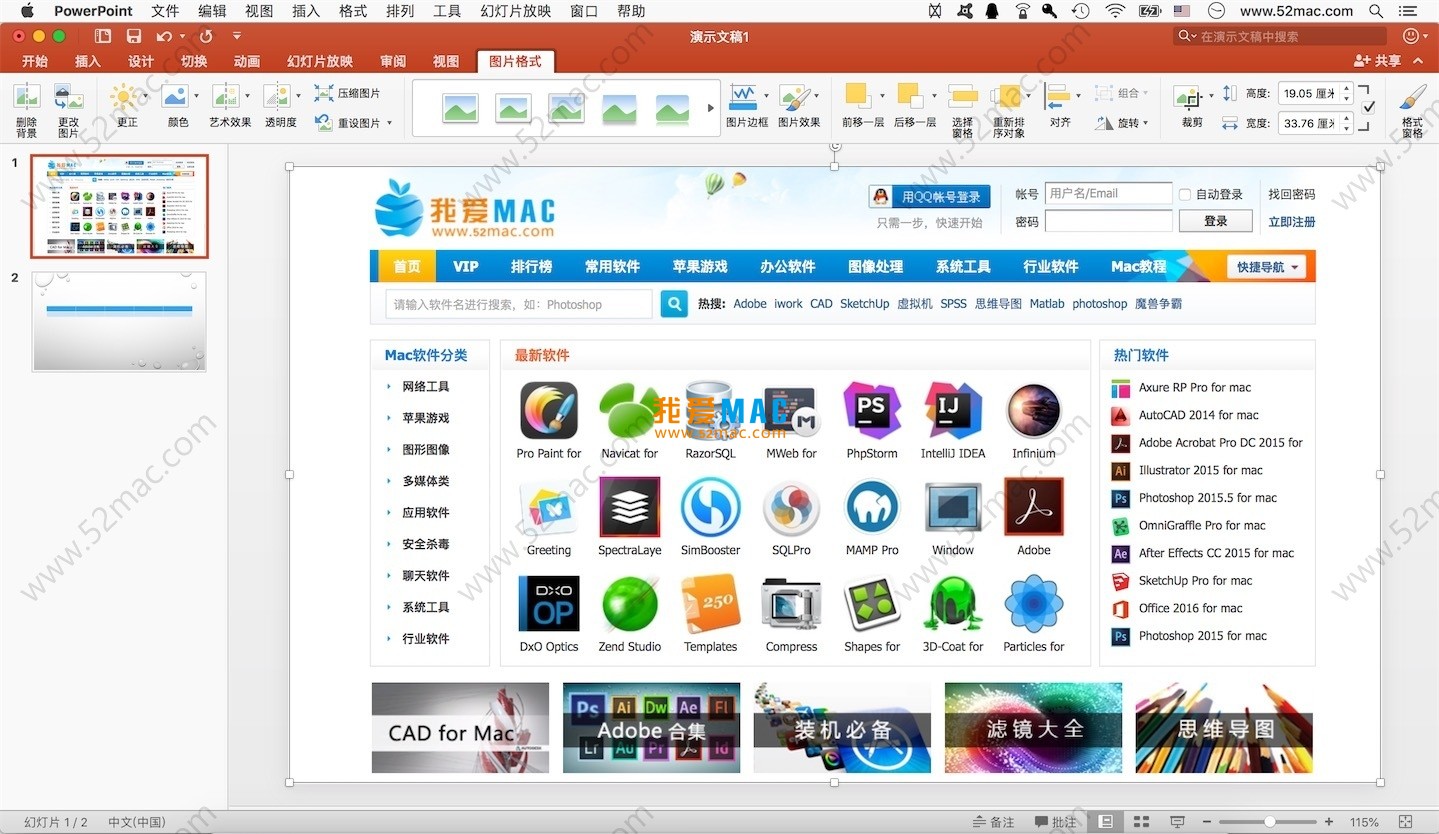Switch to slide sorter view icon
Screen dimensions: 1439x834
(x=1141, y=822)
